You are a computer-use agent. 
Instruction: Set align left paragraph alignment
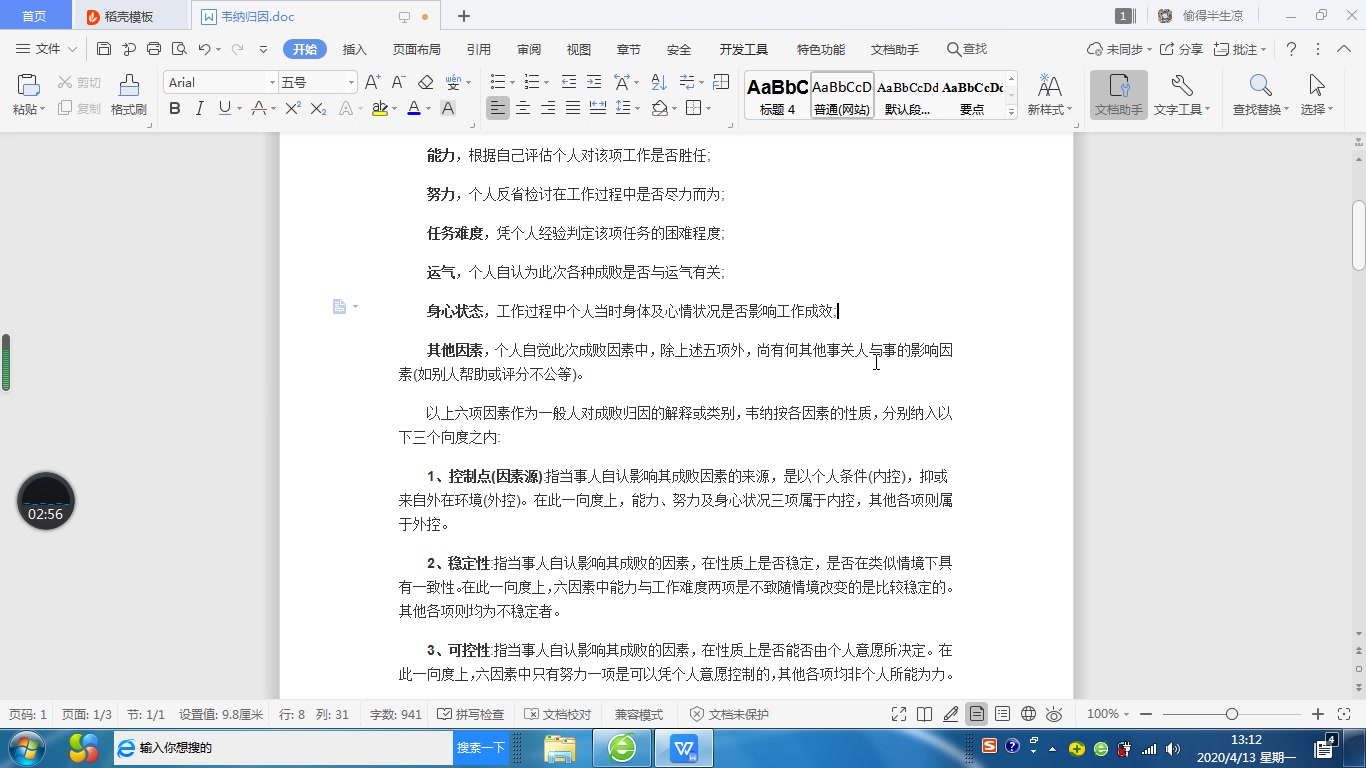[497, 108]
